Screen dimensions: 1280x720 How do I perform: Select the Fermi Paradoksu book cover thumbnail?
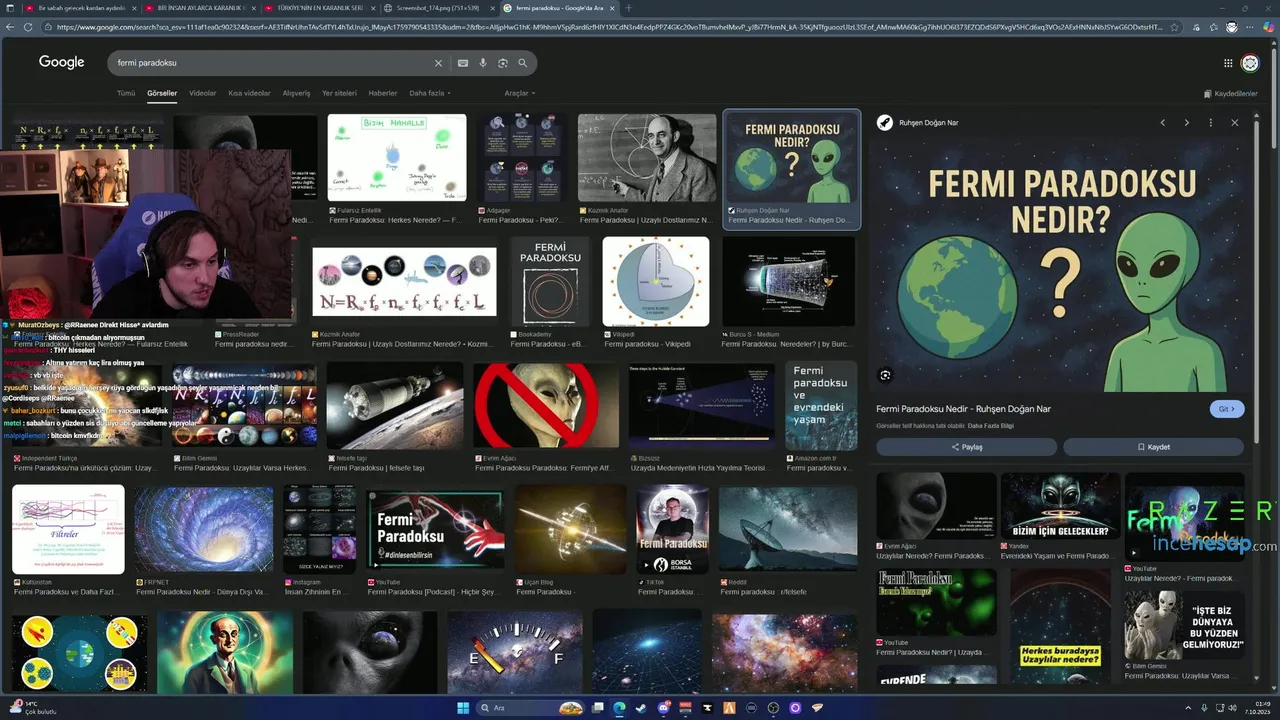click(x=551, y=282)
